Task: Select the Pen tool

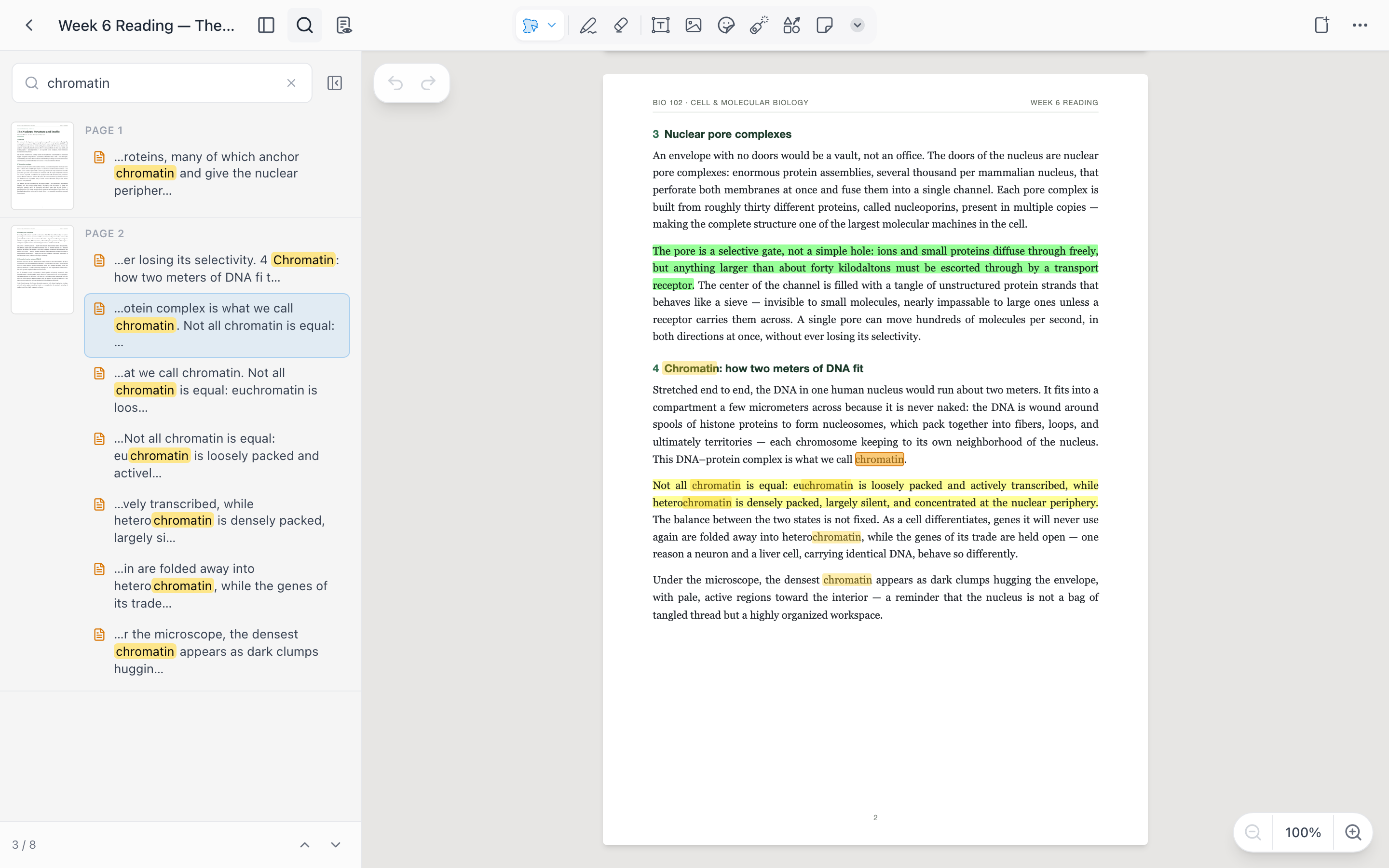Action: coord(588,25)
